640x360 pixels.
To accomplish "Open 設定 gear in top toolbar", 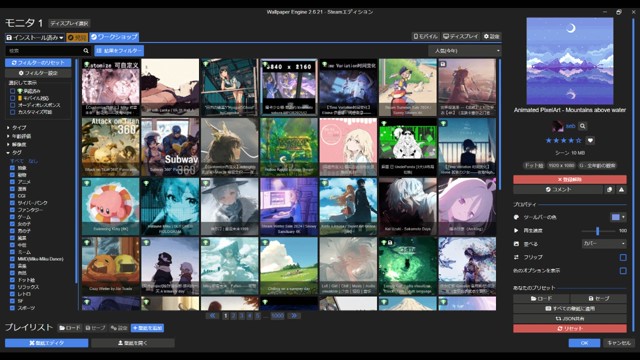I will tap(491, 36).
